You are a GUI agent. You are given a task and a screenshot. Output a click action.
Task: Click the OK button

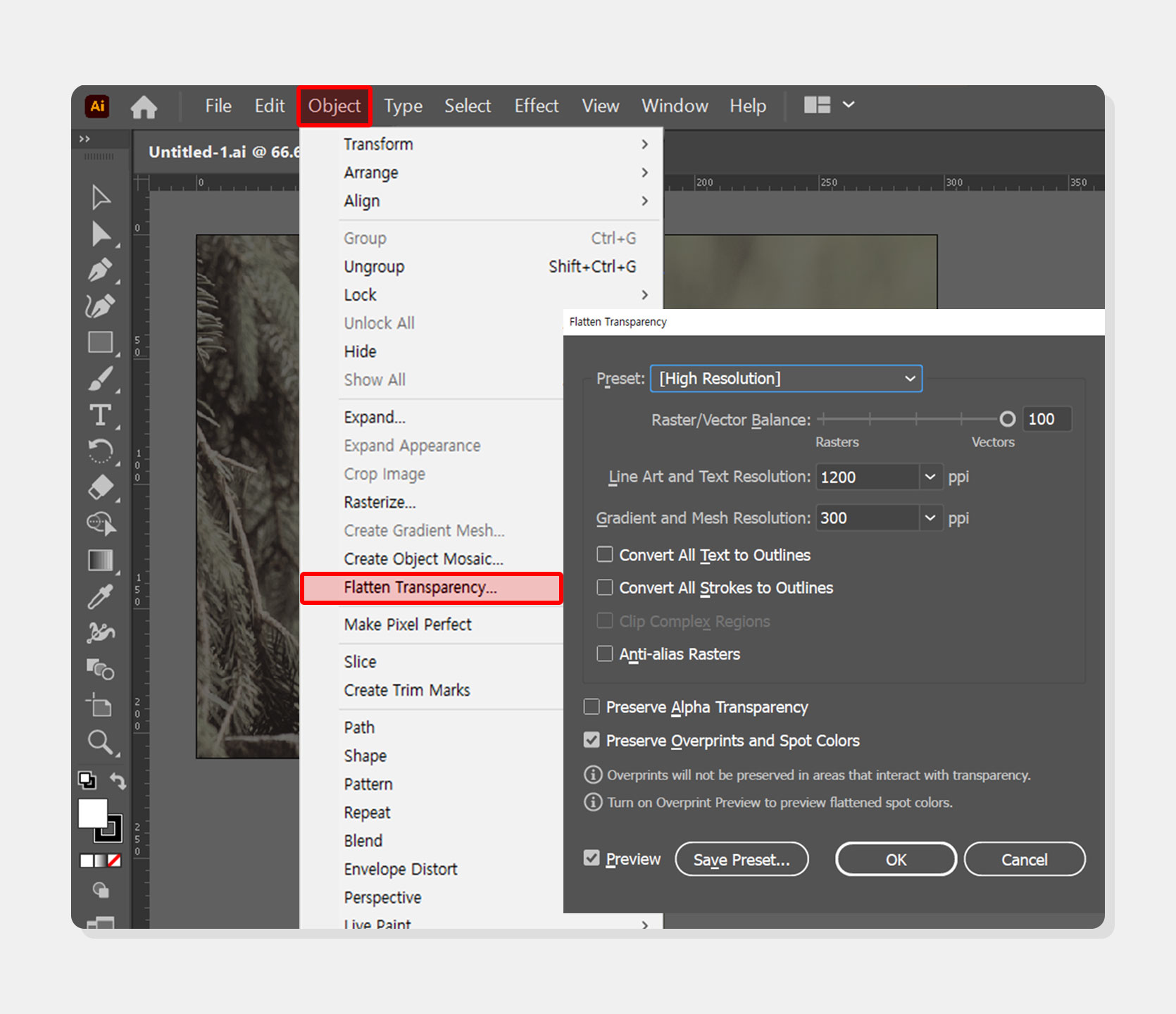896,859
